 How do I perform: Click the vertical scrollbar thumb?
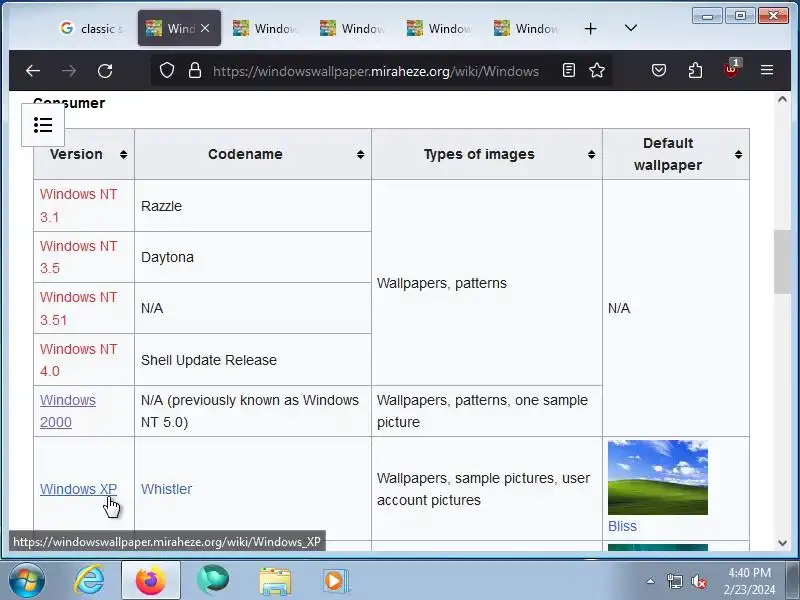[782, 262]
